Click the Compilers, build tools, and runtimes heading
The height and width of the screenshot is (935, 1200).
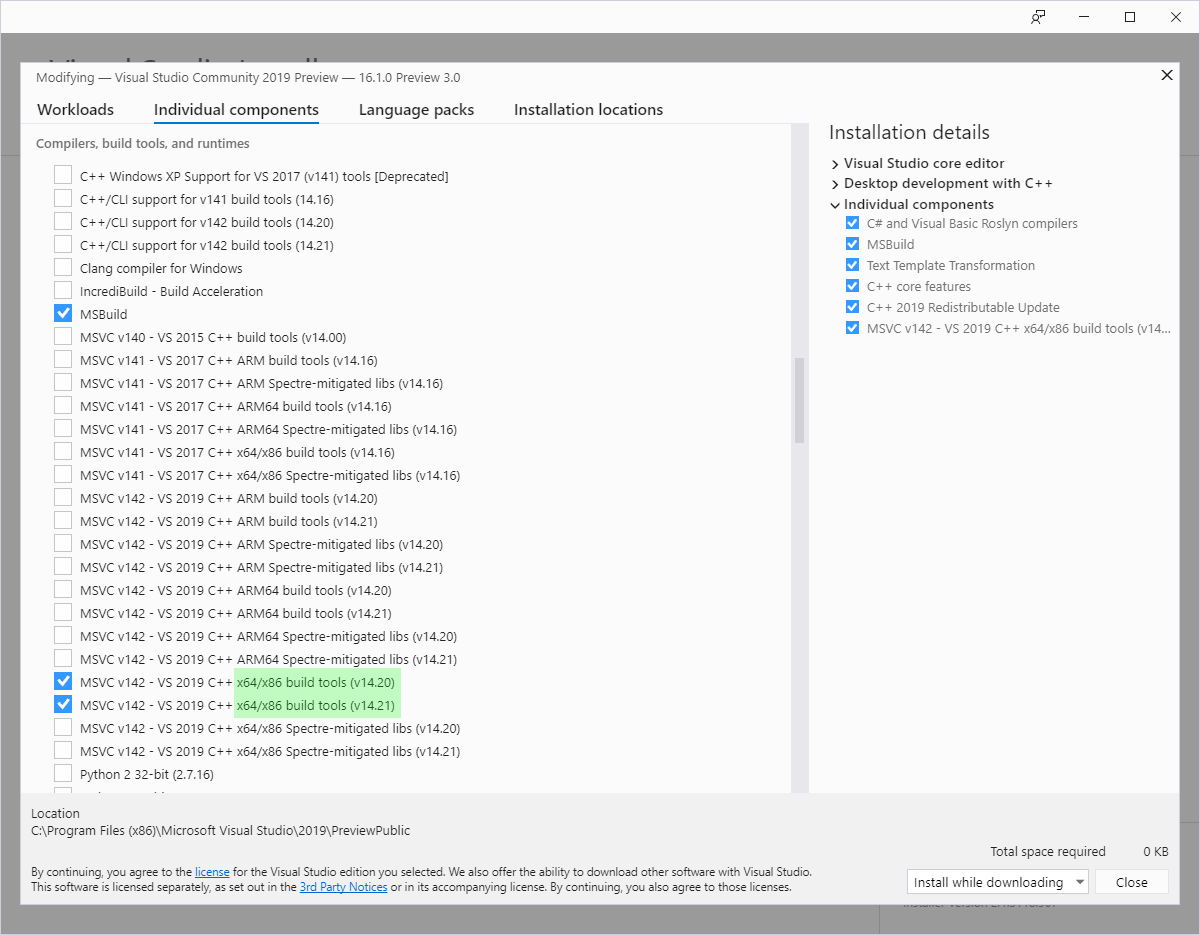click(143, 143)
